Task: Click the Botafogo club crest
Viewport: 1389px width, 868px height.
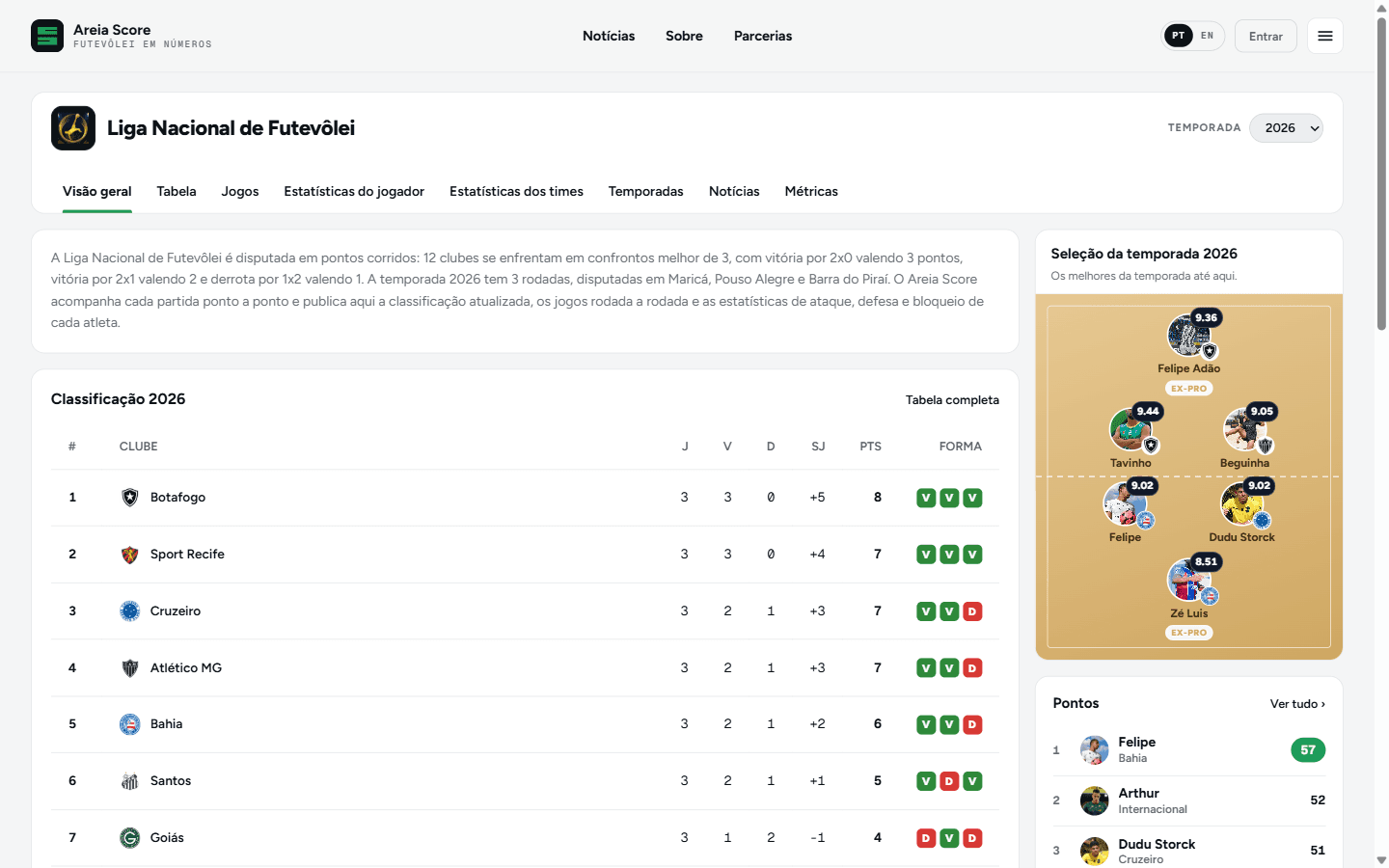Action: pyautogui.click(x=130, y=498)
